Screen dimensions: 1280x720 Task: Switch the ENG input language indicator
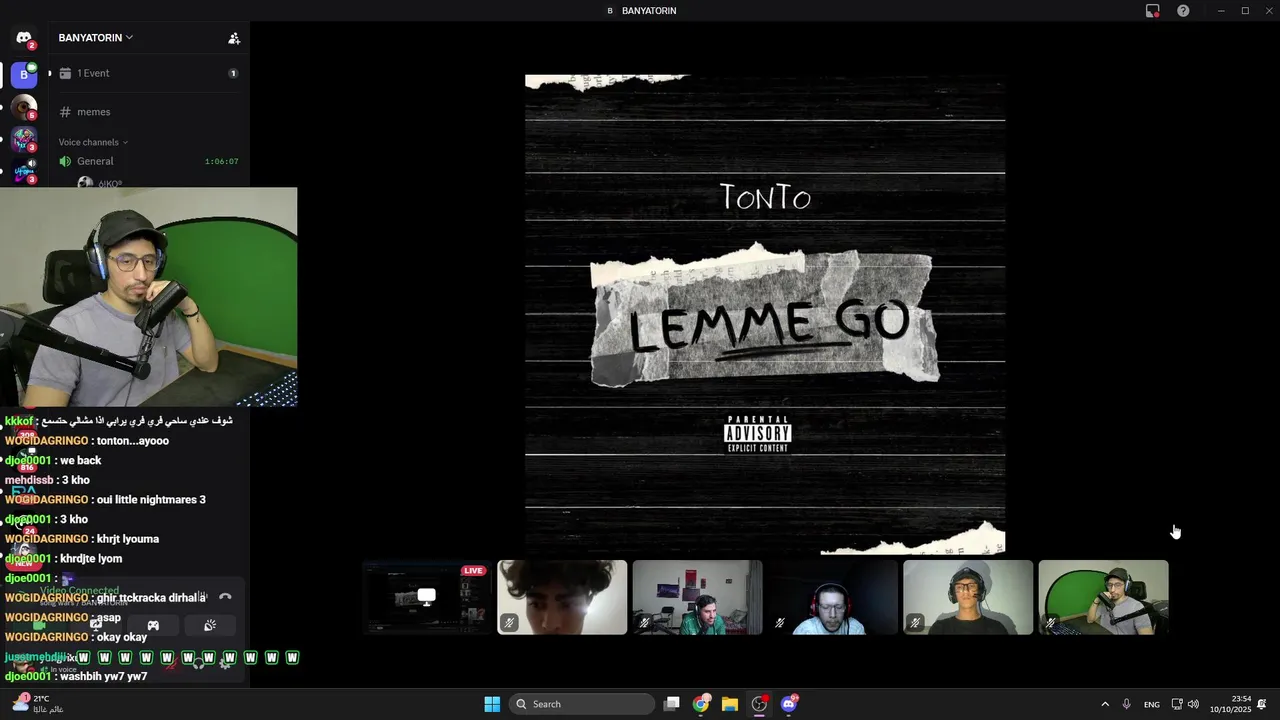pyautogui.click(x=1152, y=705)
